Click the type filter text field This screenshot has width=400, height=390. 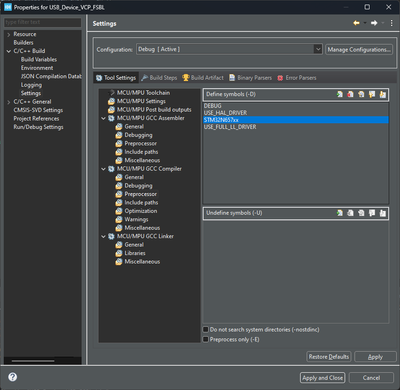[43, 22]
